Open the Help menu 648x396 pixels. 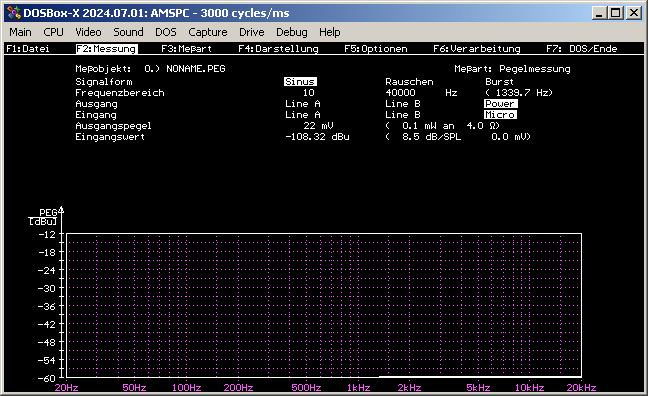(329, 32)
